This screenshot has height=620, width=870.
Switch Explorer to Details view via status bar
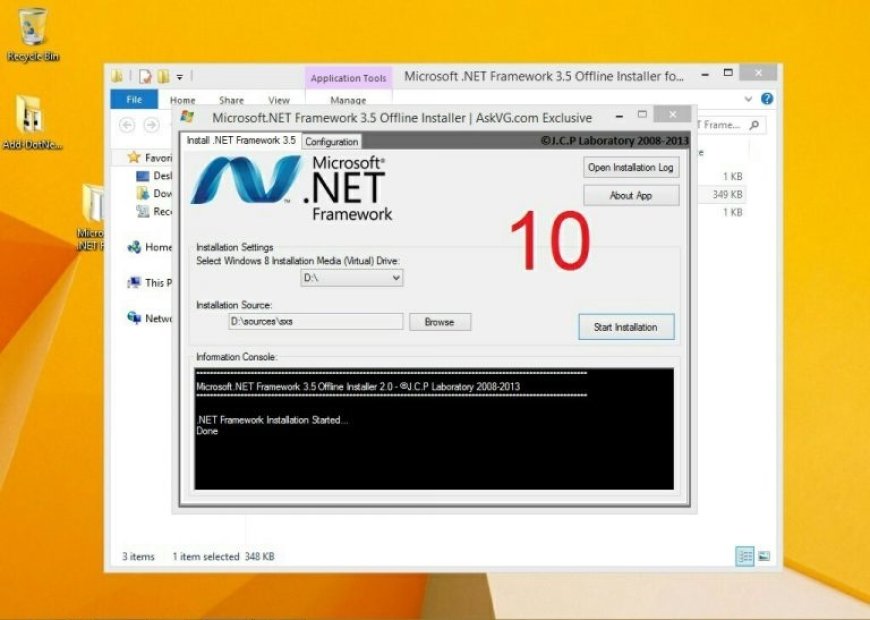point(745,556)
